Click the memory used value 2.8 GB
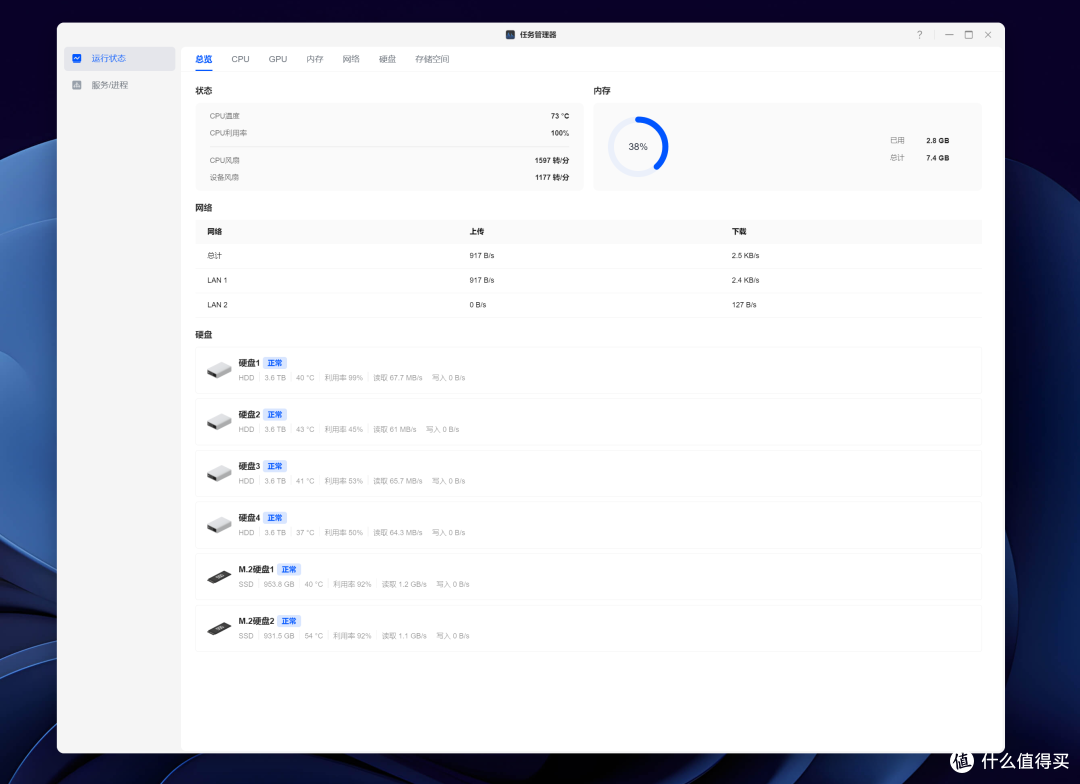Screen dimensions: 1080x784 tap(937, 141)
